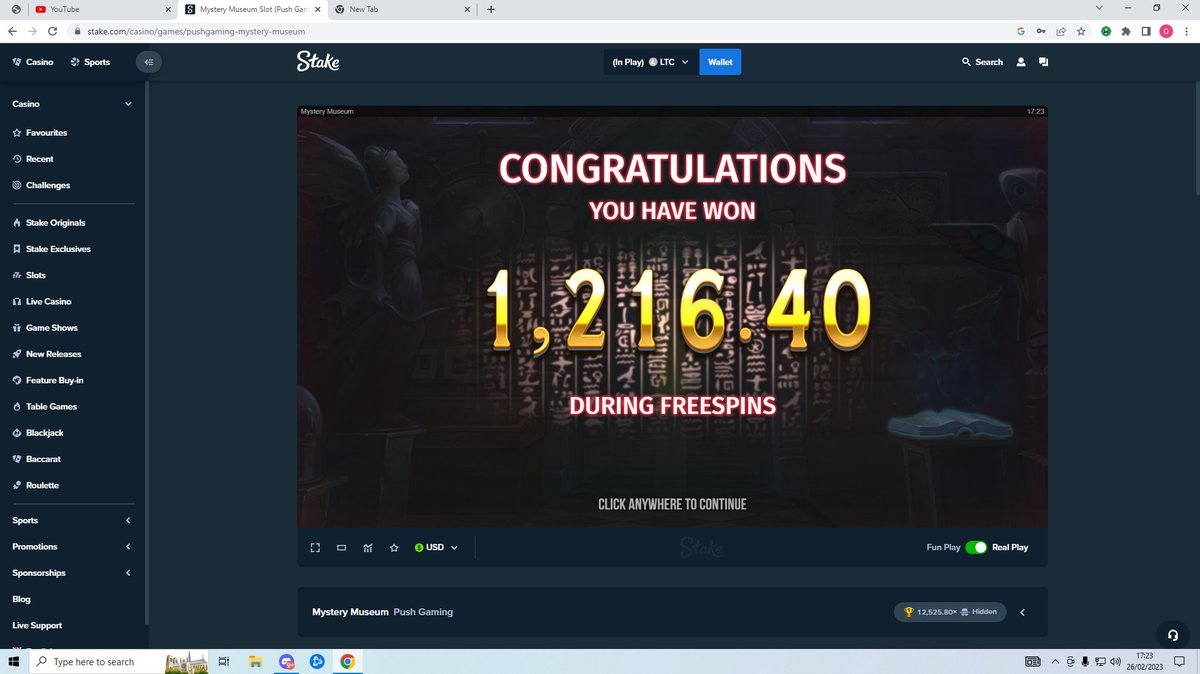This screenshot has height=674, width=1200.
Task: Open the user account profile icon
Action: tap(1021, 62)
